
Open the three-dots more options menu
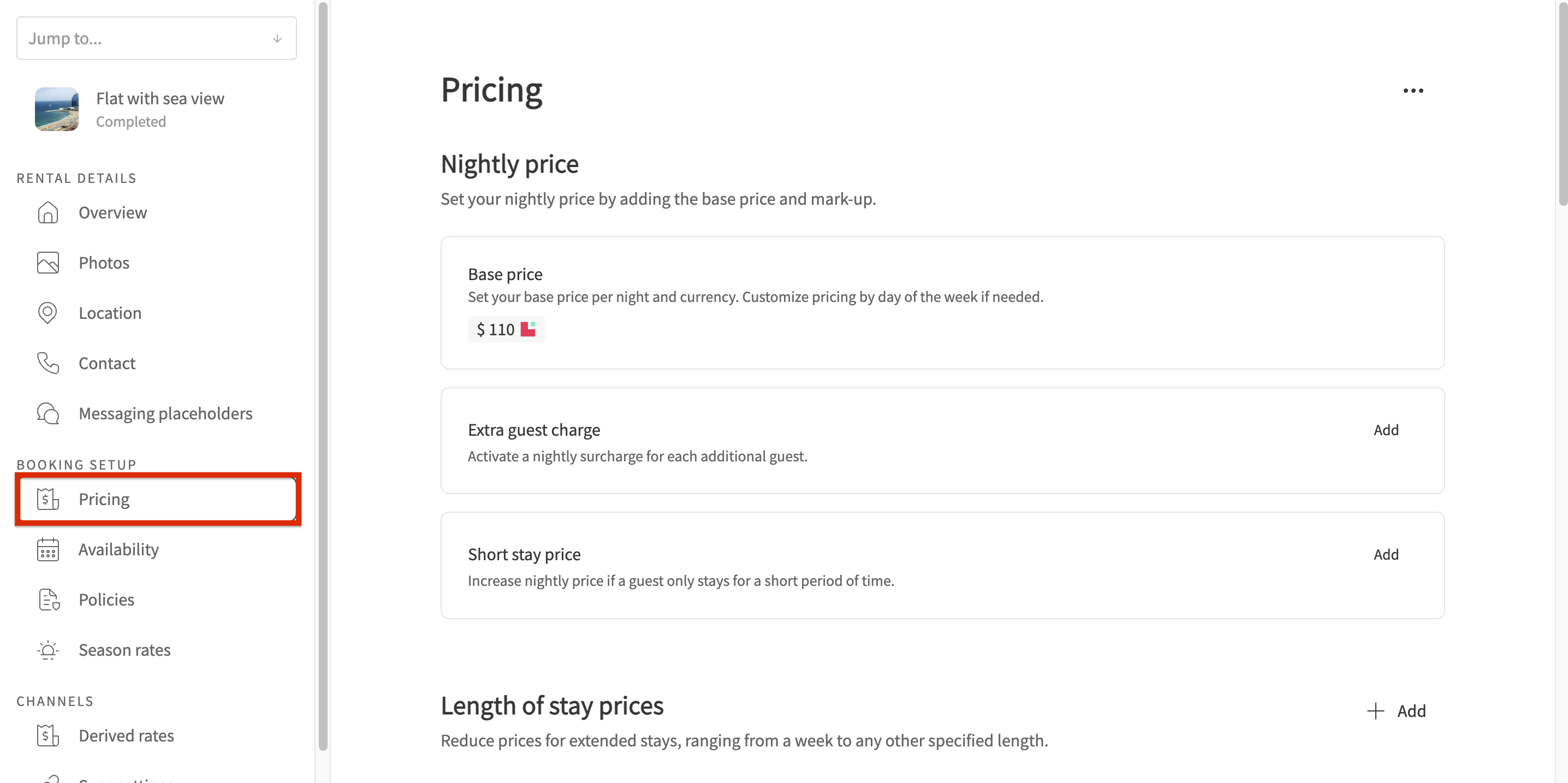[x=1413, y=91]
